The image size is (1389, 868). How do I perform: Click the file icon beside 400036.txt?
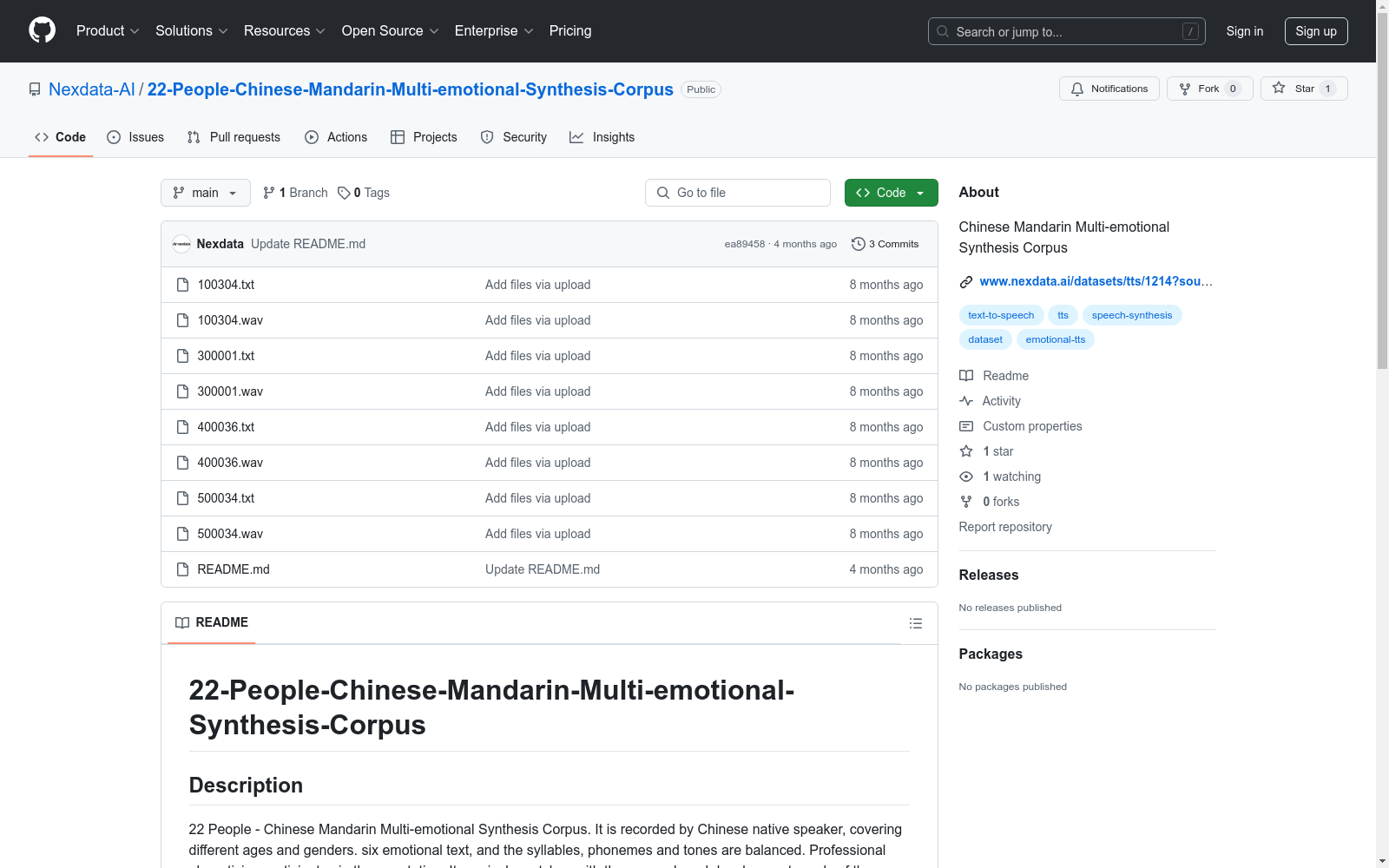(x=182, y=427)
